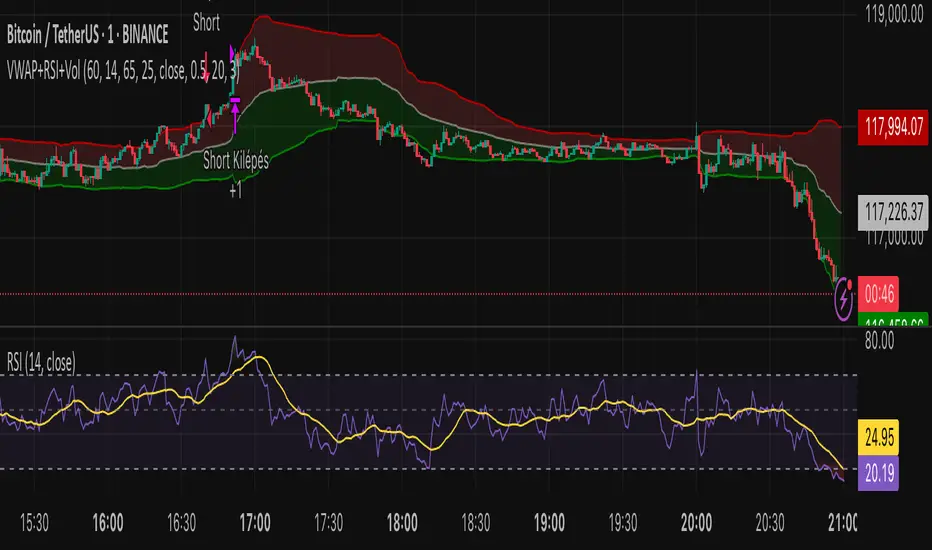Click the purple lightning replay icon
Screen dimensions: 932x550
point(843,300)
